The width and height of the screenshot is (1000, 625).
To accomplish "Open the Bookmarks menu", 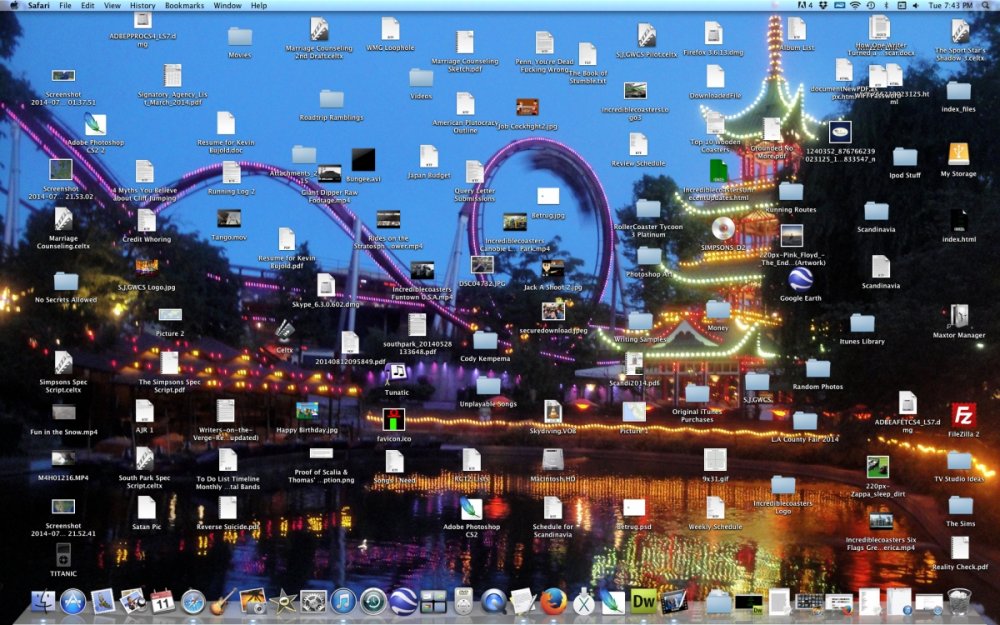I will pos(184,6).
